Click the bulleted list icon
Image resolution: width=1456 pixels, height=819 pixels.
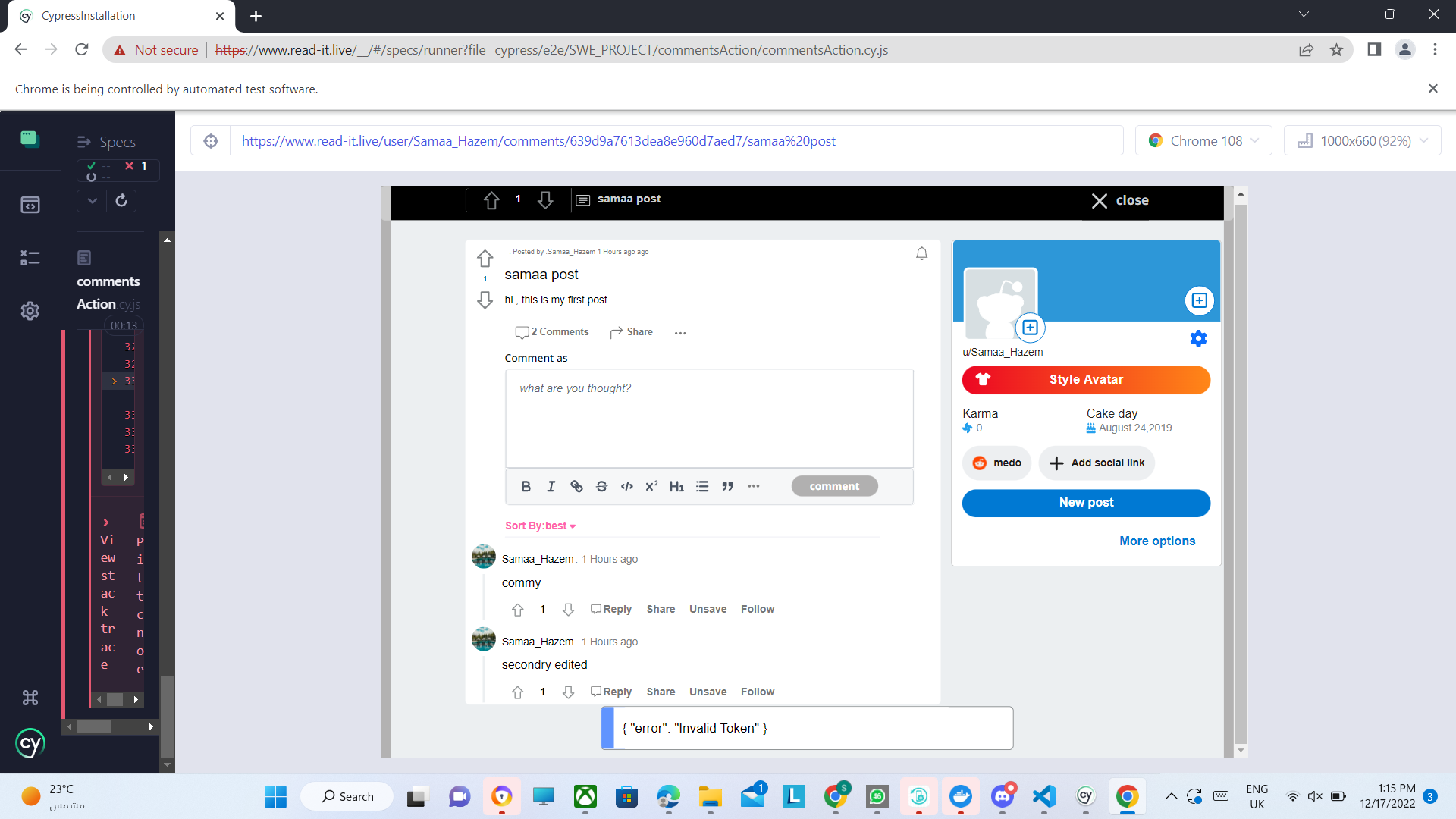click(x=702, y=486)
